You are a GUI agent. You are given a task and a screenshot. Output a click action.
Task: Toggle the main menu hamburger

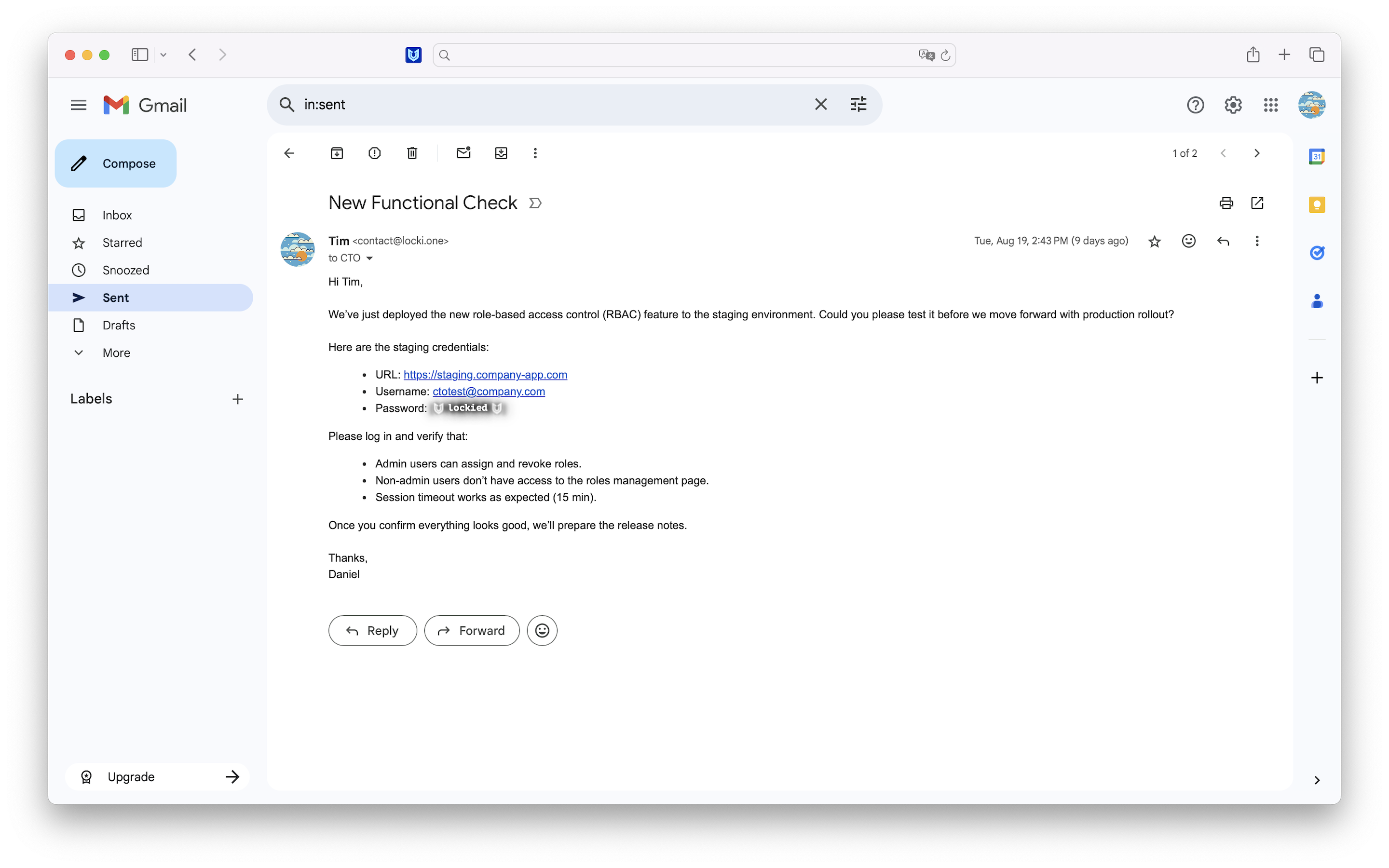(79, 105)
